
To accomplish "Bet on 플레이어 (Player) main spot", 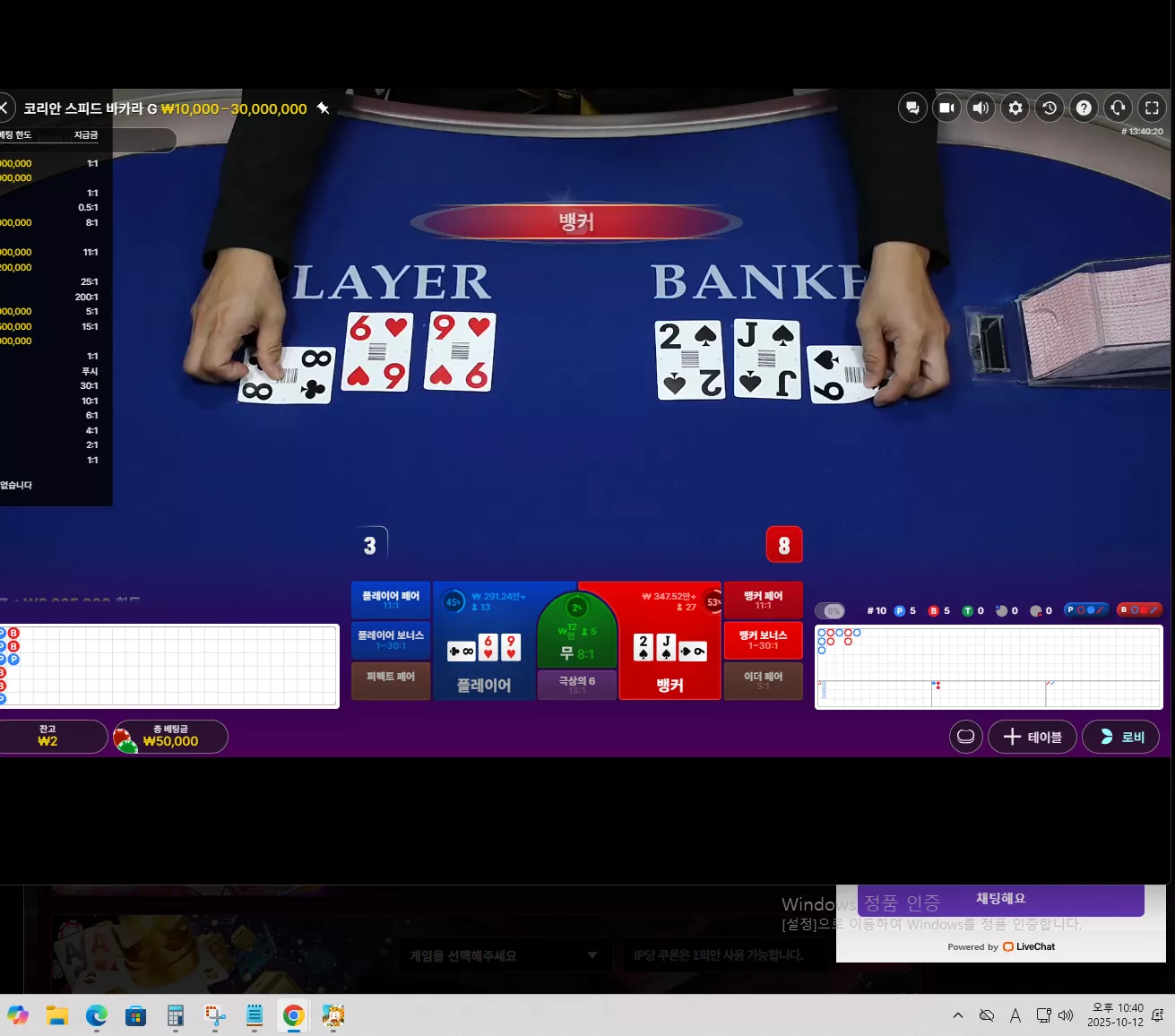I will pos(484,641).
